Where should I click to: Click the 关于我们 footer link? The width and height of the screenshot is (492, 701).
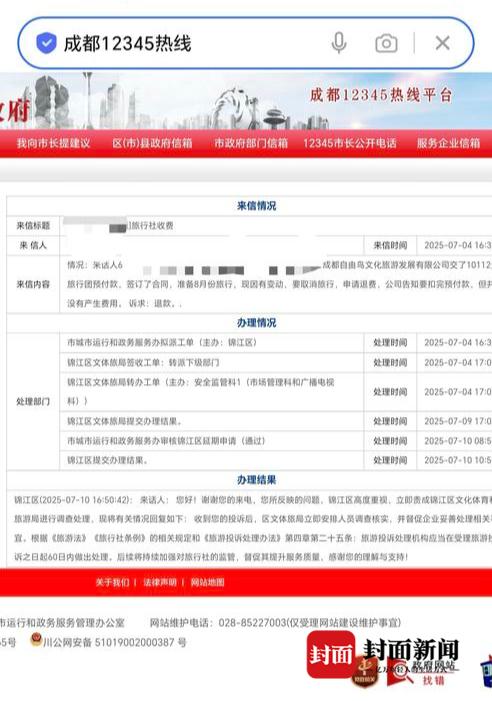pyautogui.click(x=112, y=583)
